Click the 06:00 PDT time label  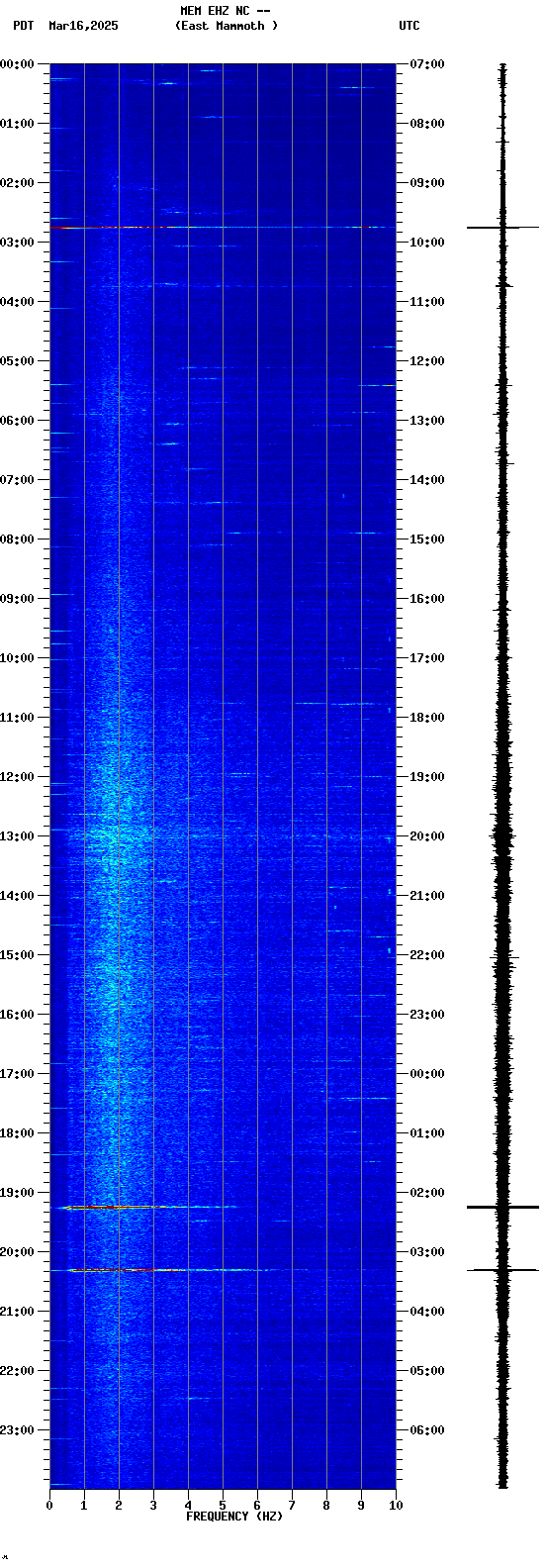tap(17, 421)
